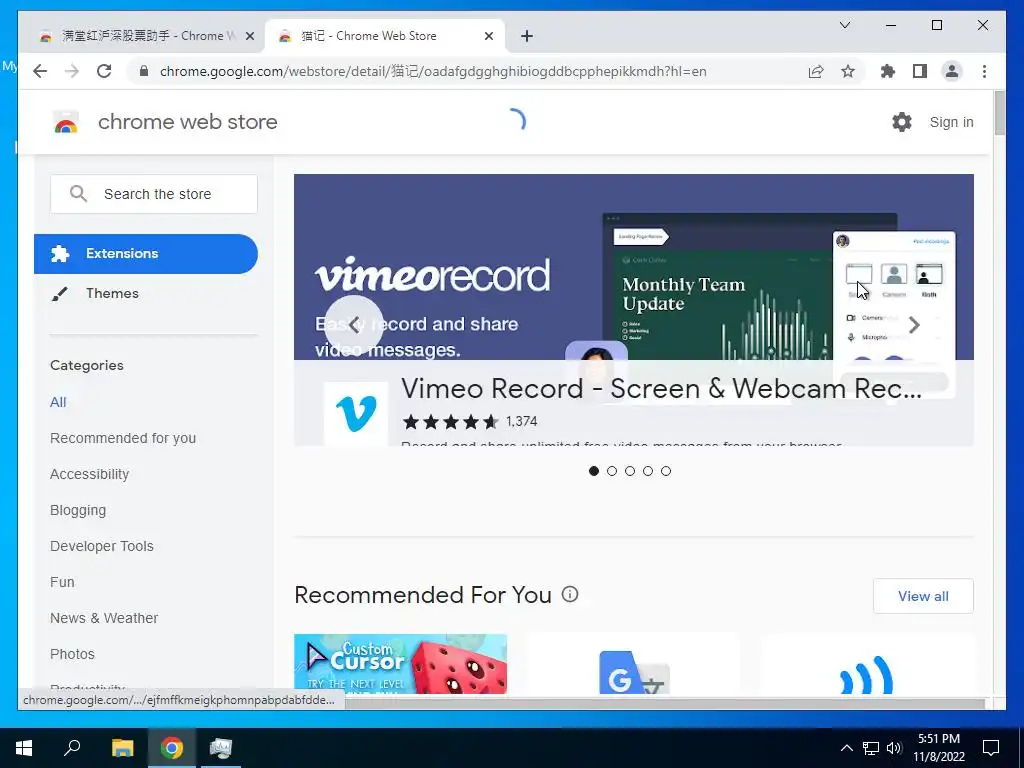Click the address bar URL
The image size is (1024, 768).
(433, 71)
